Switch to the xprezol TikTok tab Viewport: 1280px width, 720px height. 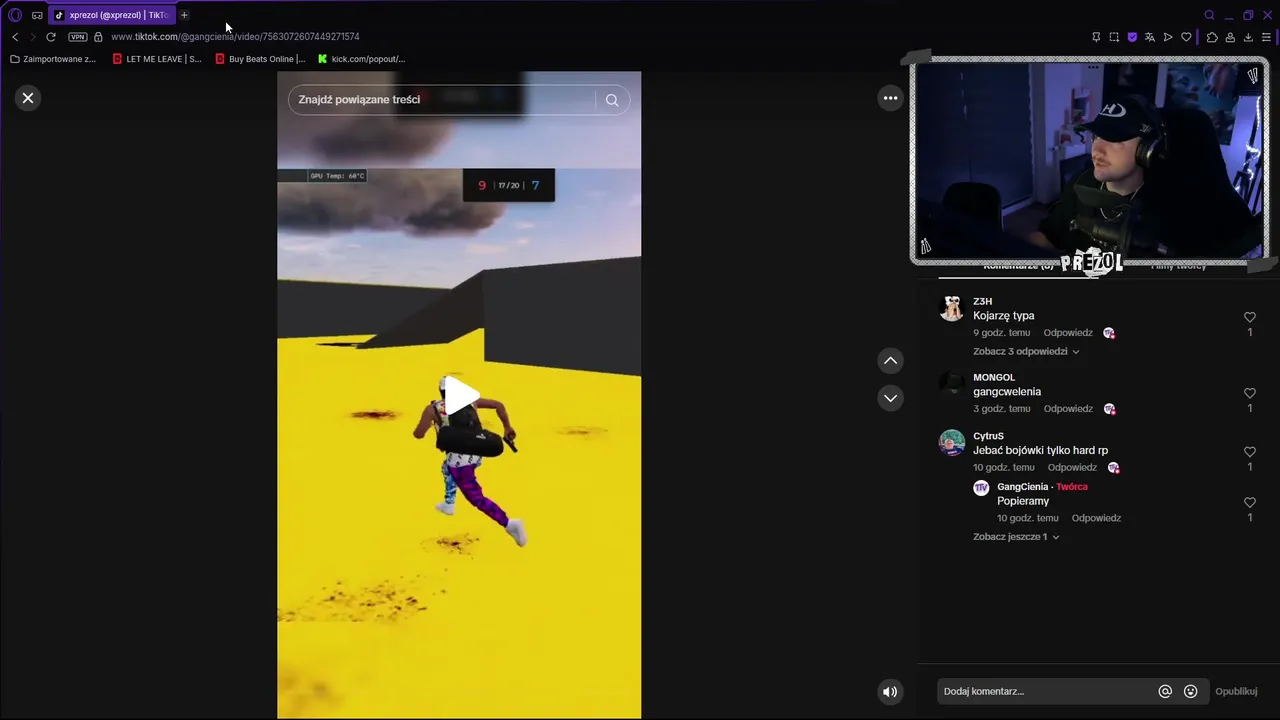click(x=112, y=15)
